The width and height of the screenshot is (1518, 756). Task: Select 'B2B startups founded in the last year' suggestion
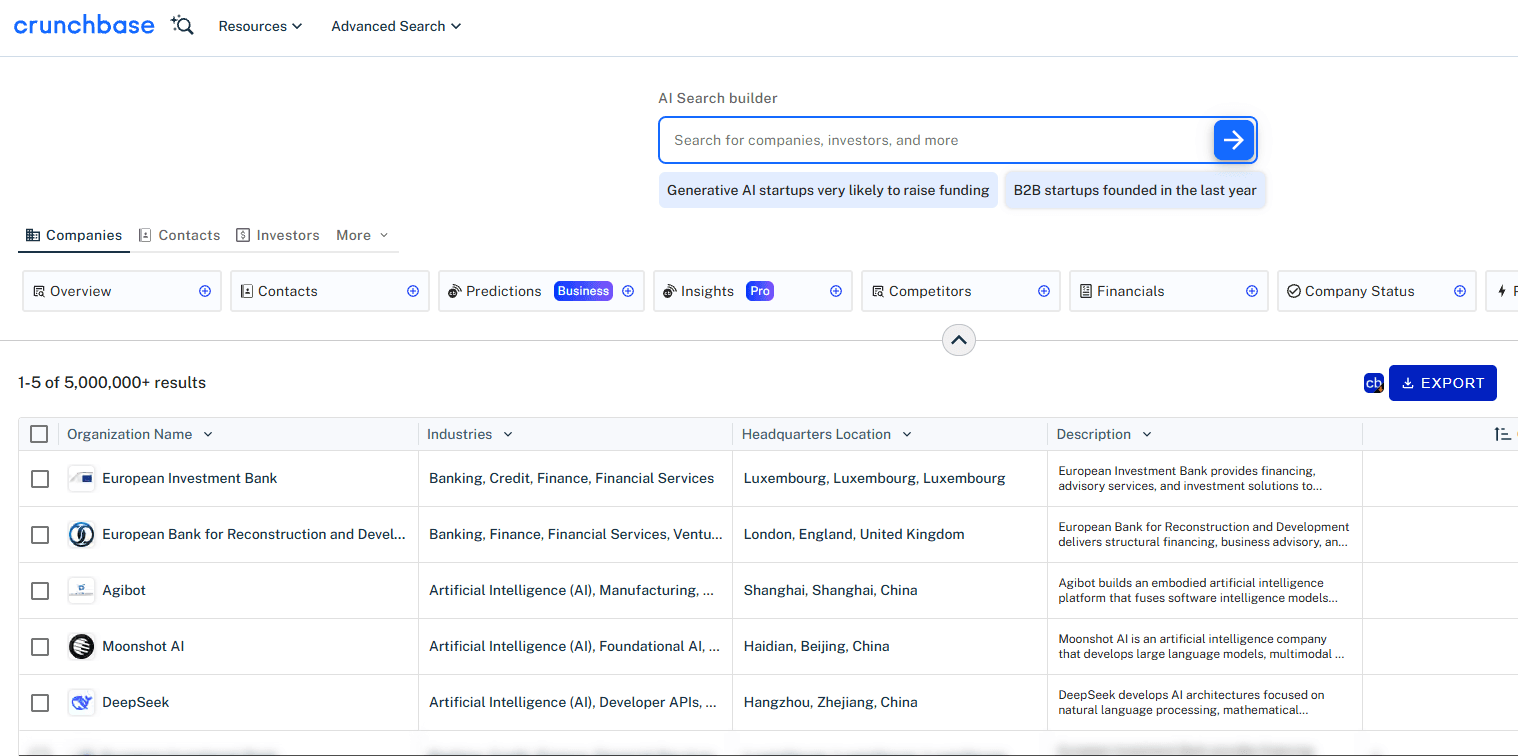tap(1135, 190)
